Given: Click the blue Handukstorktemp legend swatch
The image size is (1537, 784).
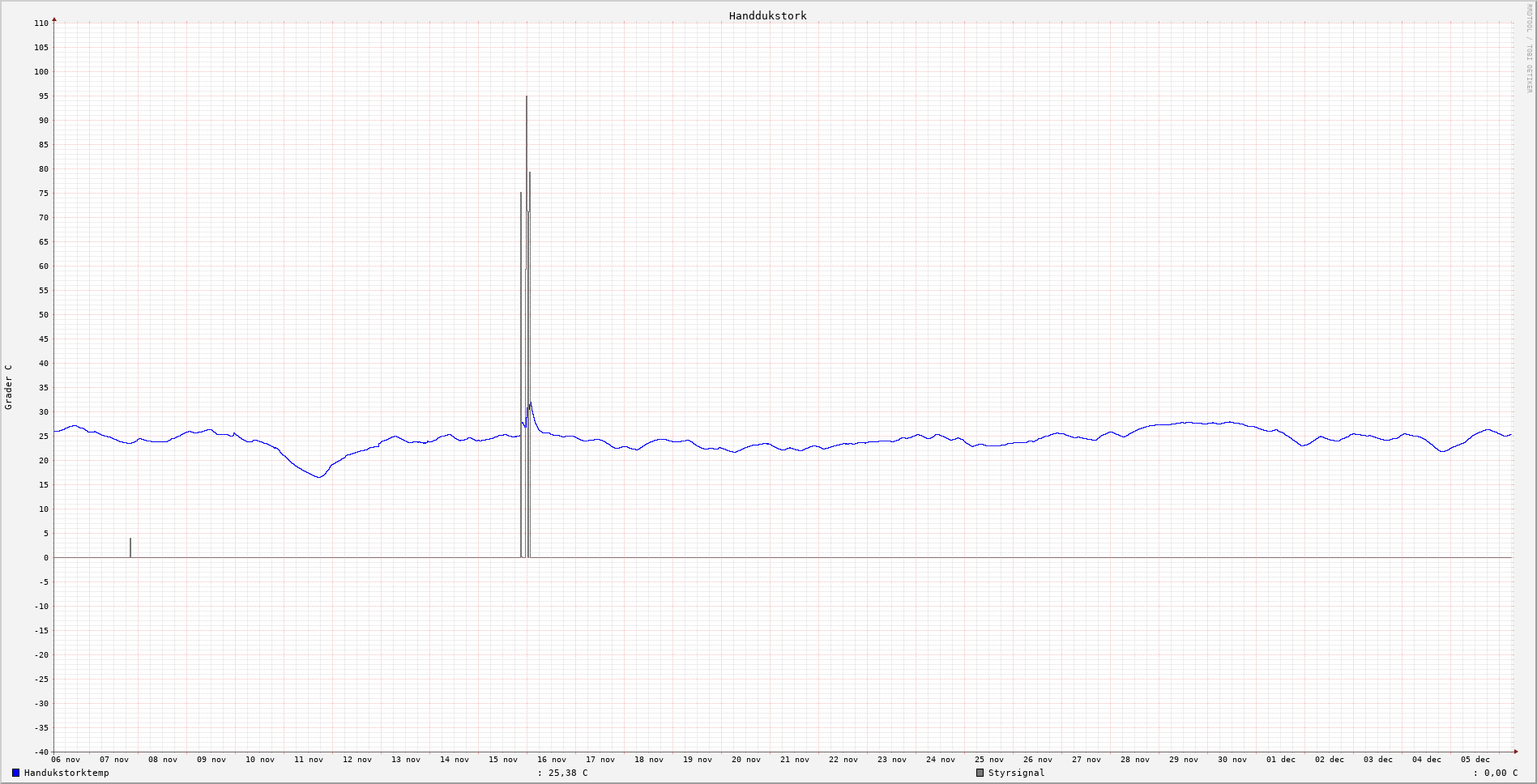Looking at the screenshot, I should [15, 773].
